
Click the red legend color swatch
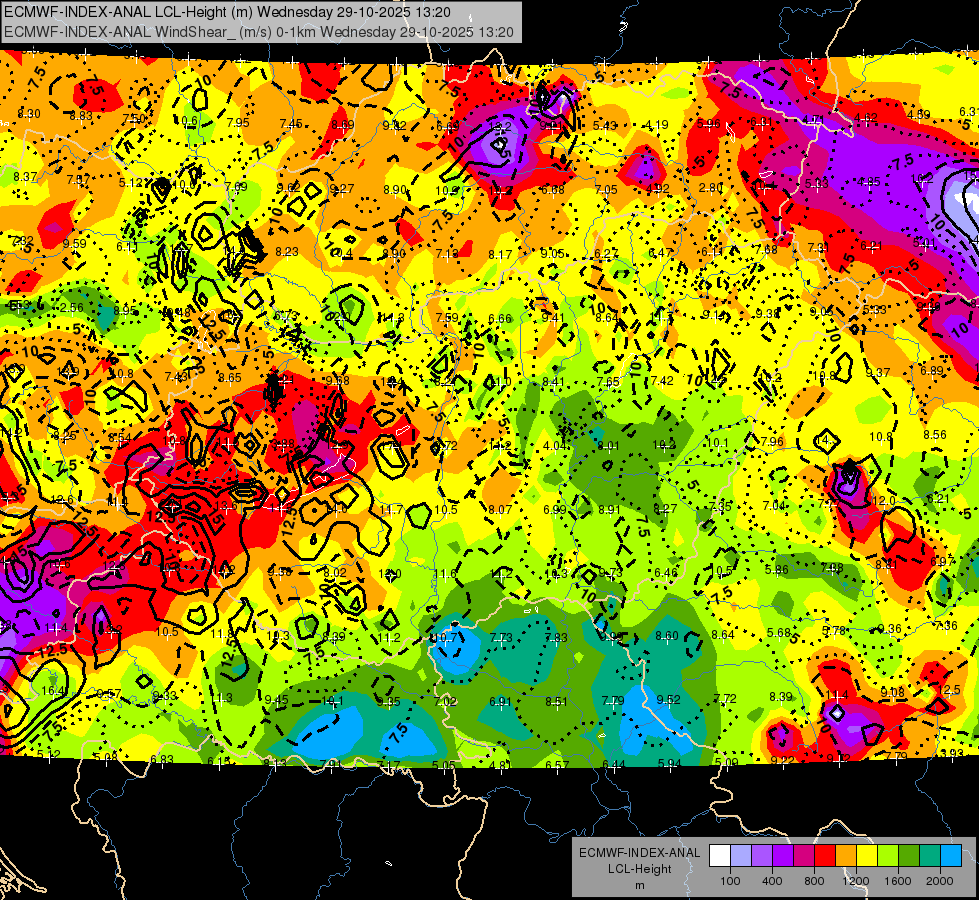[x=825, y=856]
